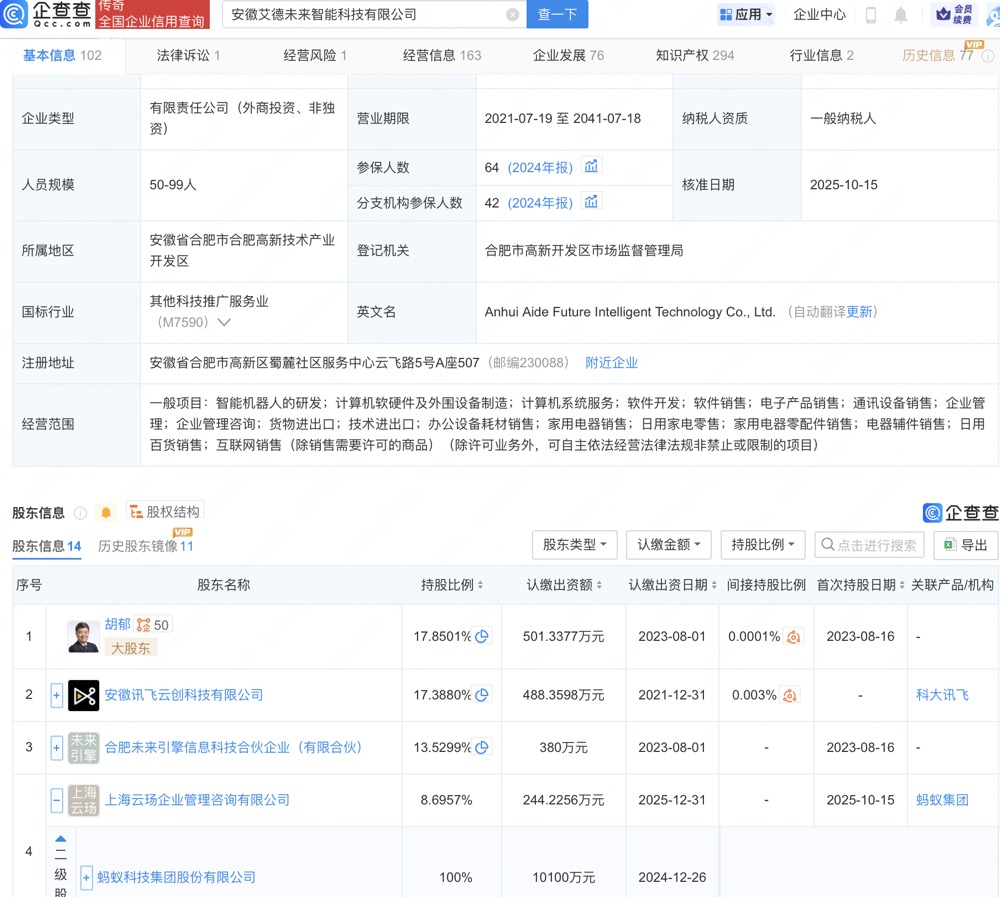The width and height of the screenshot is (1000, 897).
Task: Click the notification bell in the top bar
Action: tap(901, 15)
